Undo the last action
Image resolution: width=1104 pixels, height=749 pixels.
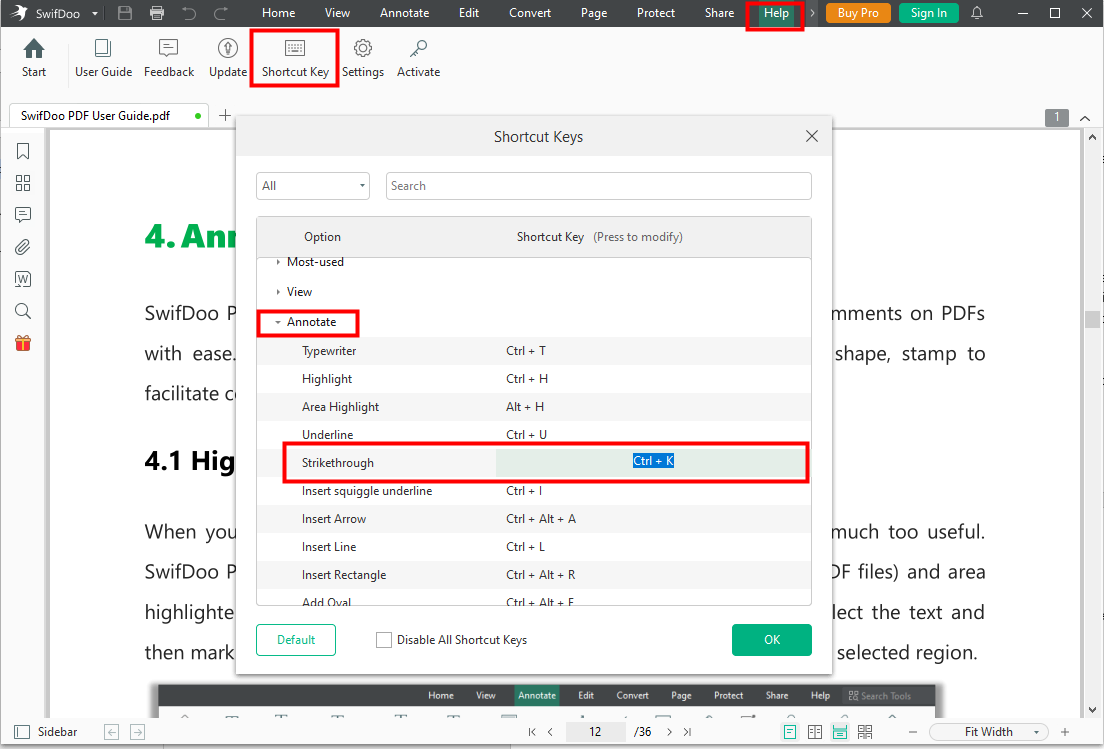189,13
